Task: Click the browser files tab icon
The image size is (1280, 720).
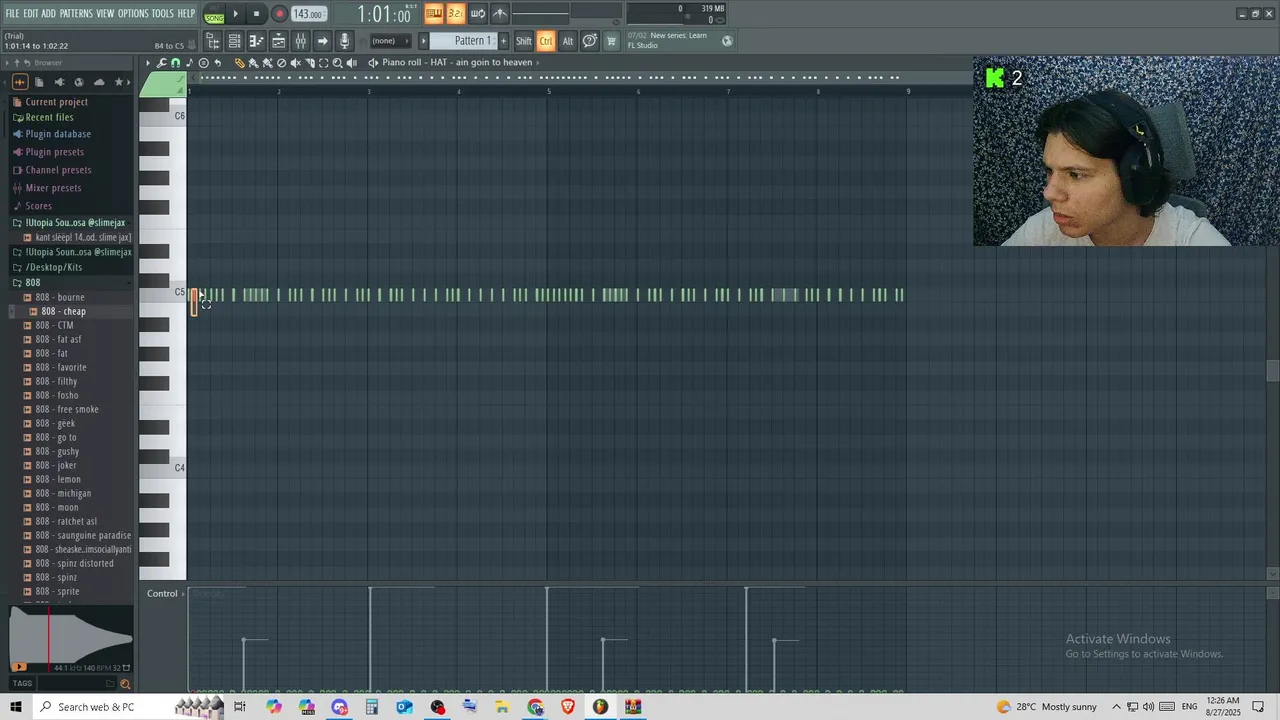Action: click(x=39, y=82)
